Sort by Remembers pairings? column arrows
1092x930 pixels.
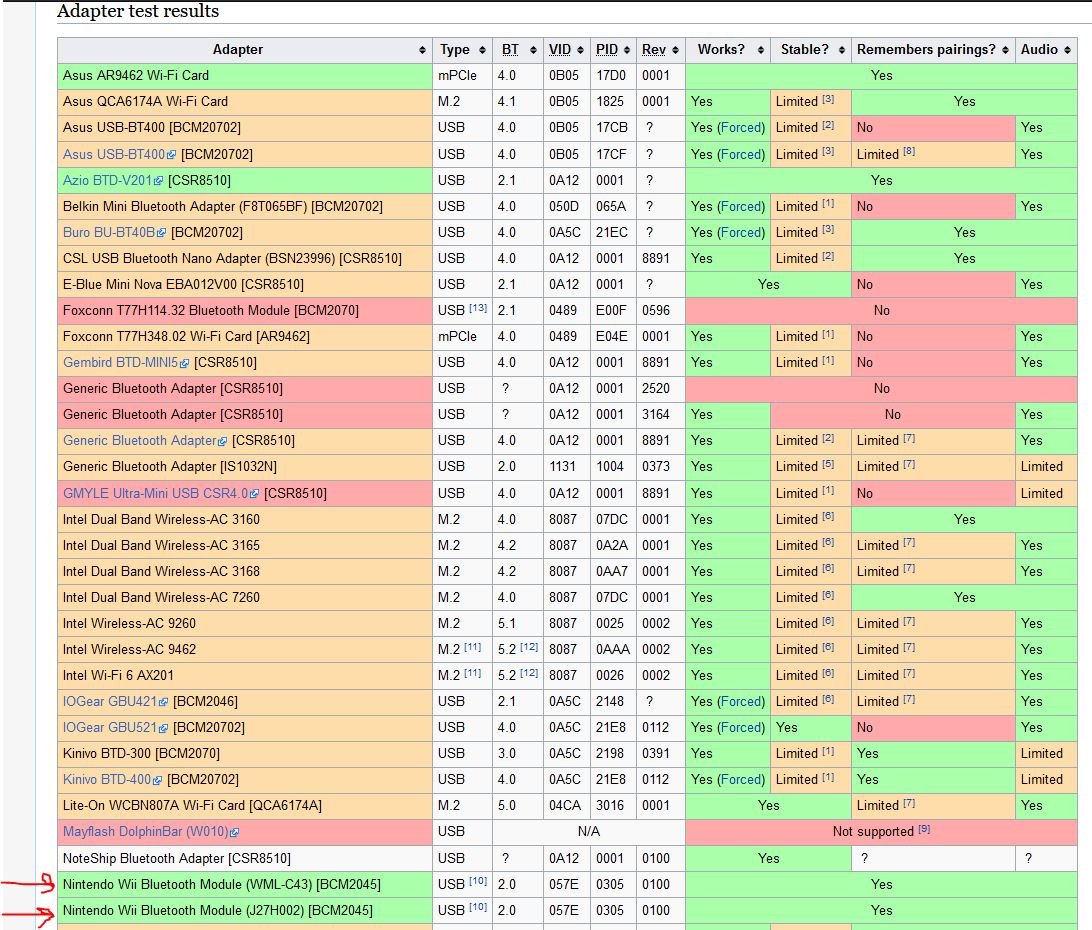tap(1005, 50)
